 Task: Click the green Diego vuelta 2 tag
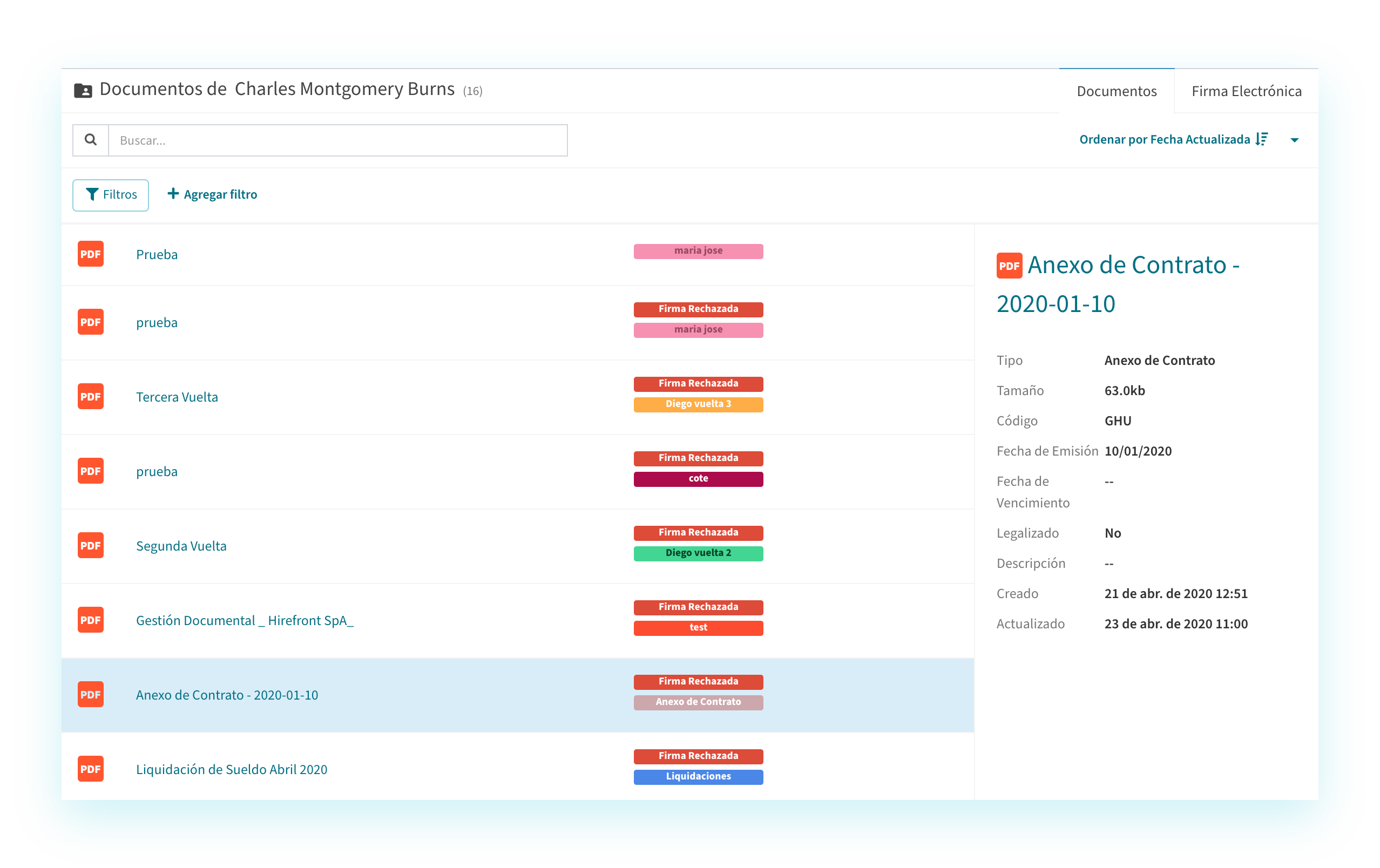(x=698, y=553)
